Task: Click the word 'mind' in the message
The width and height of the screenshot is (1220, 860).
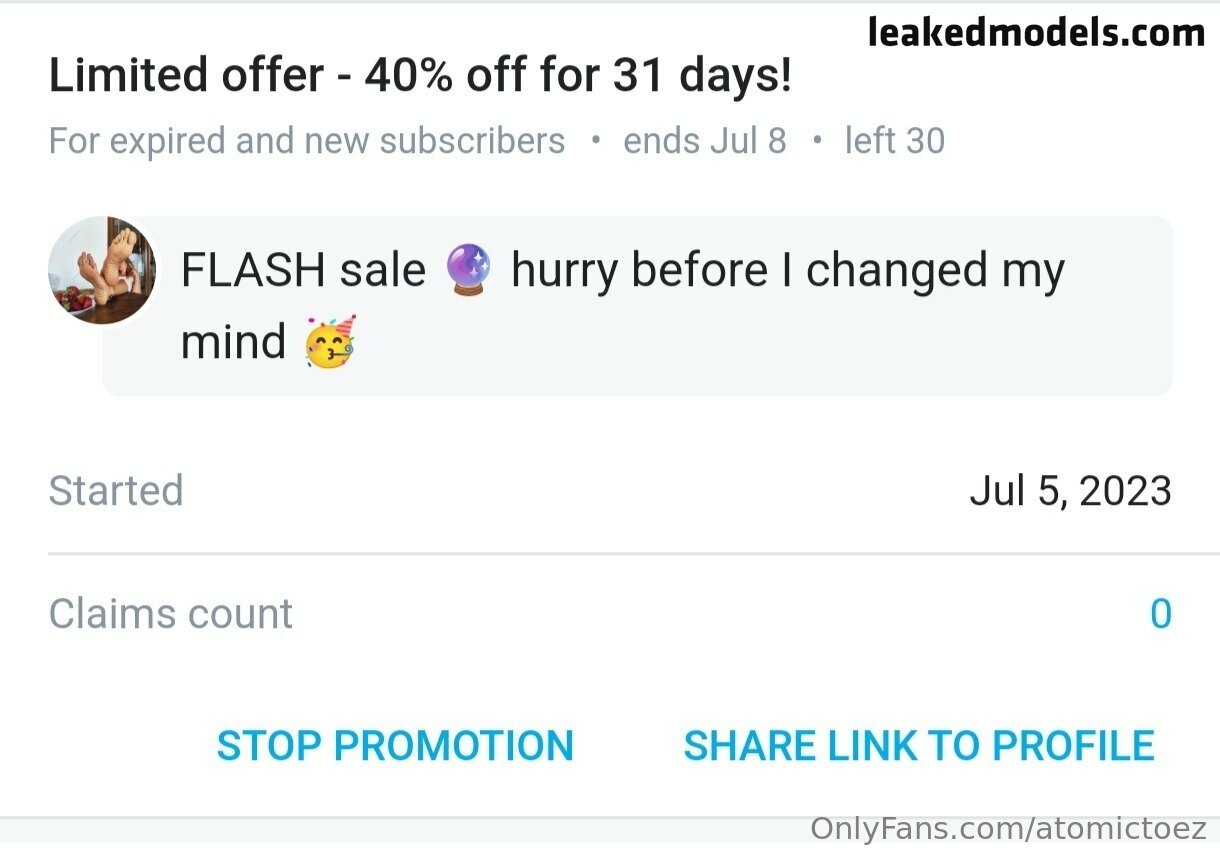Action: (x=233, y=342)
